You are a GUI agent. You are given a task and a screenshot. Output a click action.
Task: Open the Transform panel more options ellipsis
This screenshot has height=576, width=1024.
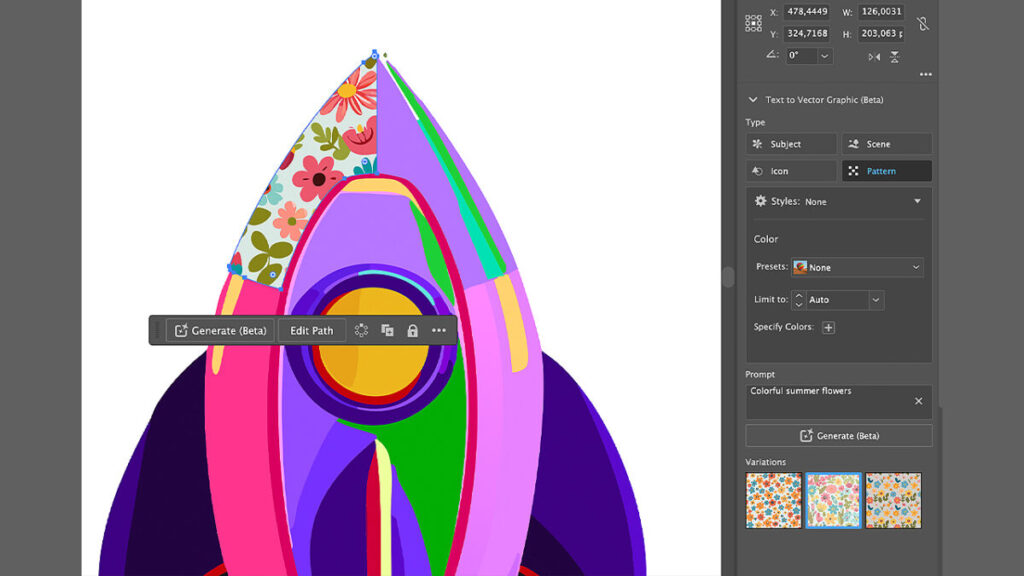point(925,75)
